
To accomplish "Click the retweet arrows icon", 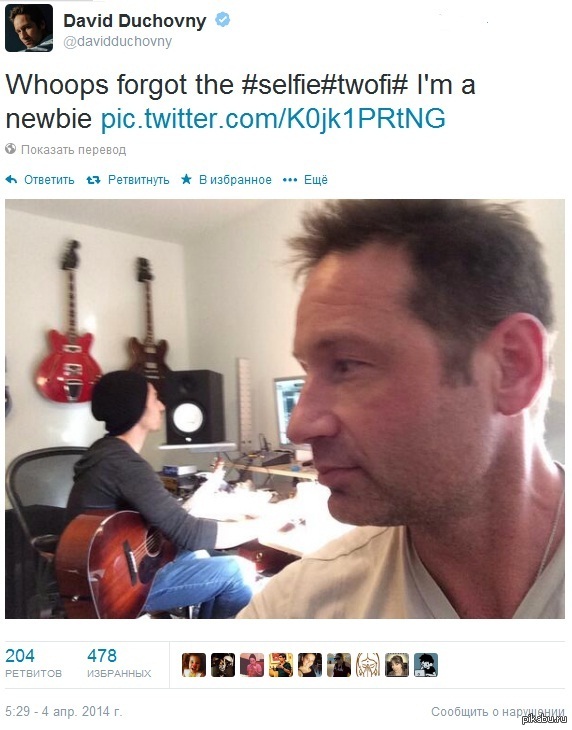I will point(94,180).
